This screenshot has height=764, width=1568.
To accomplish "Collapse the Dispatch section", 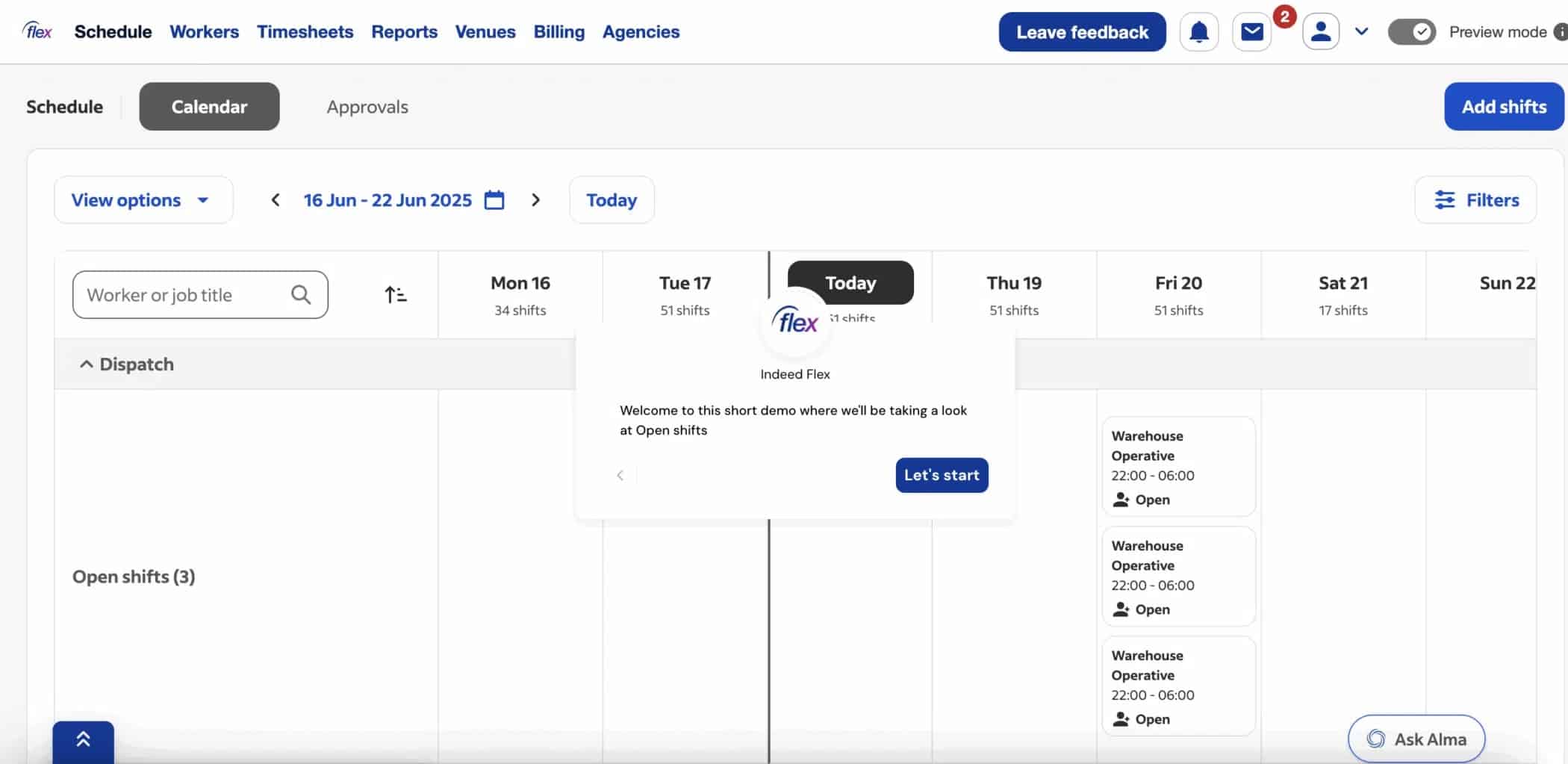I will [87, 364].
